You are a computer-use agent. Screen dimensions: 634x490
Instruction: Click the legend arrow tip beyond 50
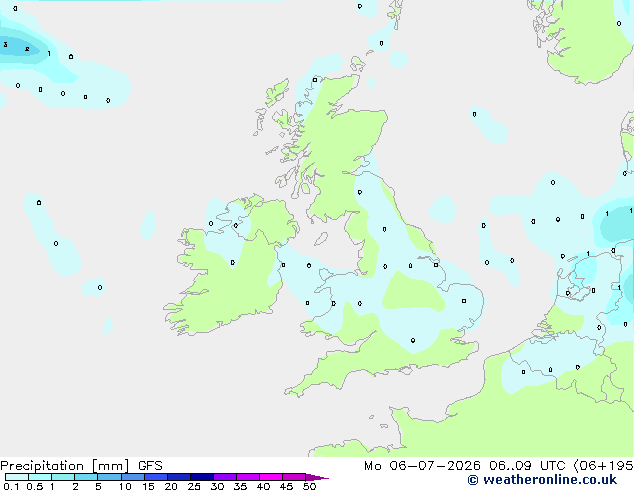point(317,477)
